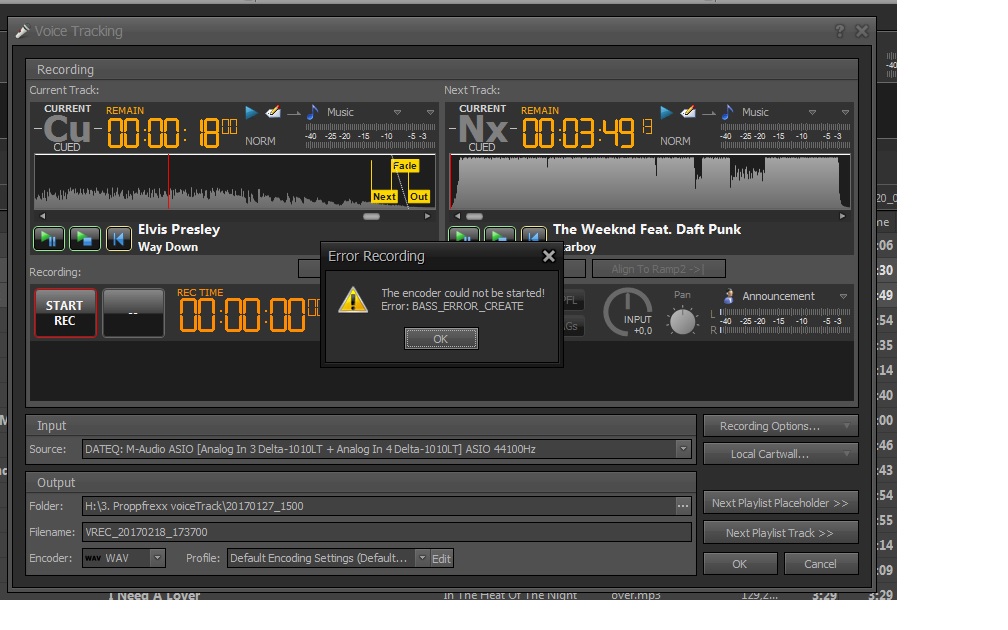
Task: Click the Folder path input field
Action: pos(378,507)
